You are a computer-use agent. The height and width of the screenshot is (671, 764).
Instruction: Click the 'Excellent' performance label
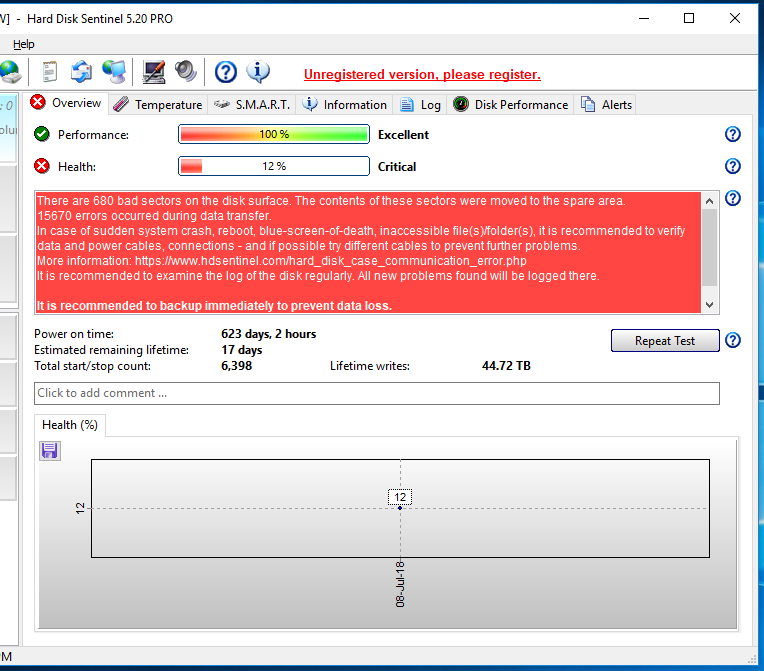[403, 135]
